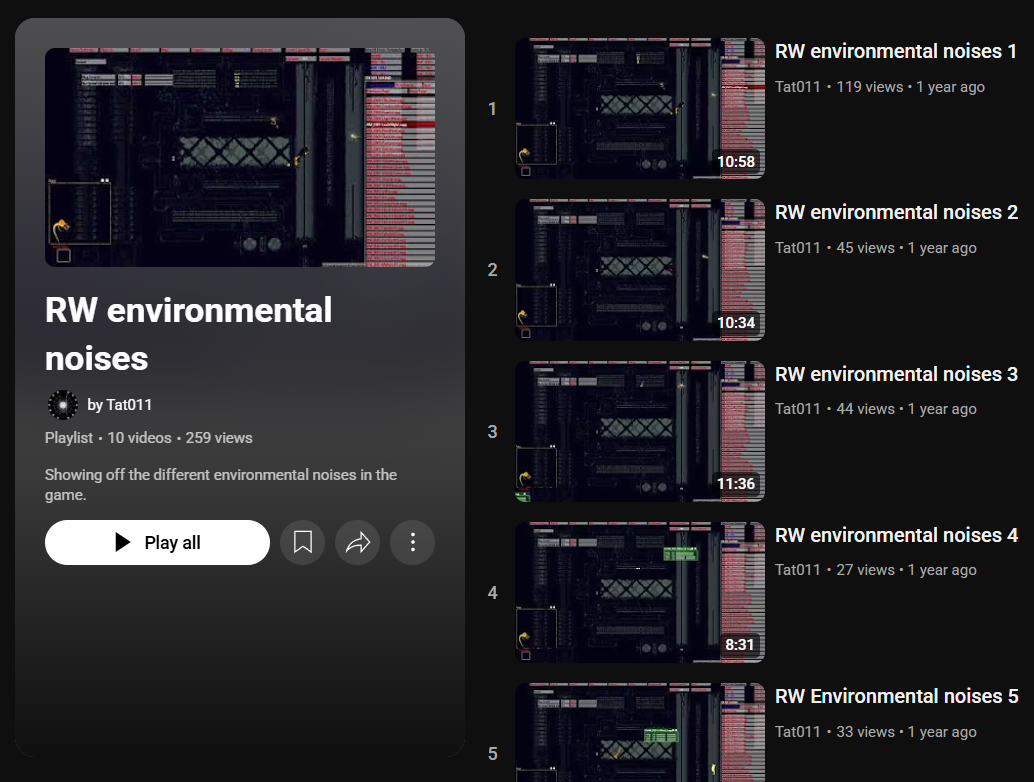Share the playlist via arrow icon
The image size is (1034, 782).
(x=357, y=543)
